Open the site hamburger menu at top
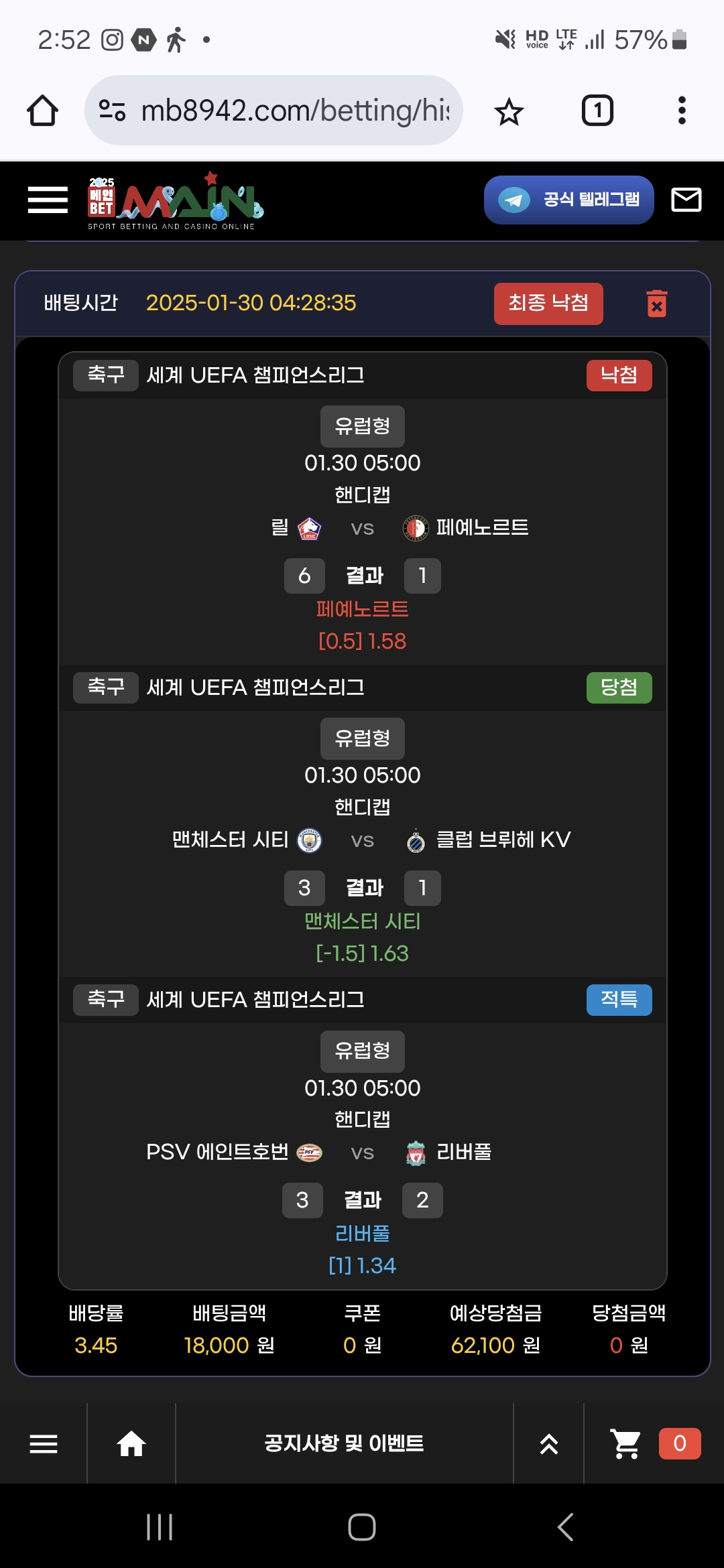The image size is (724, 1568). point(48,200)
